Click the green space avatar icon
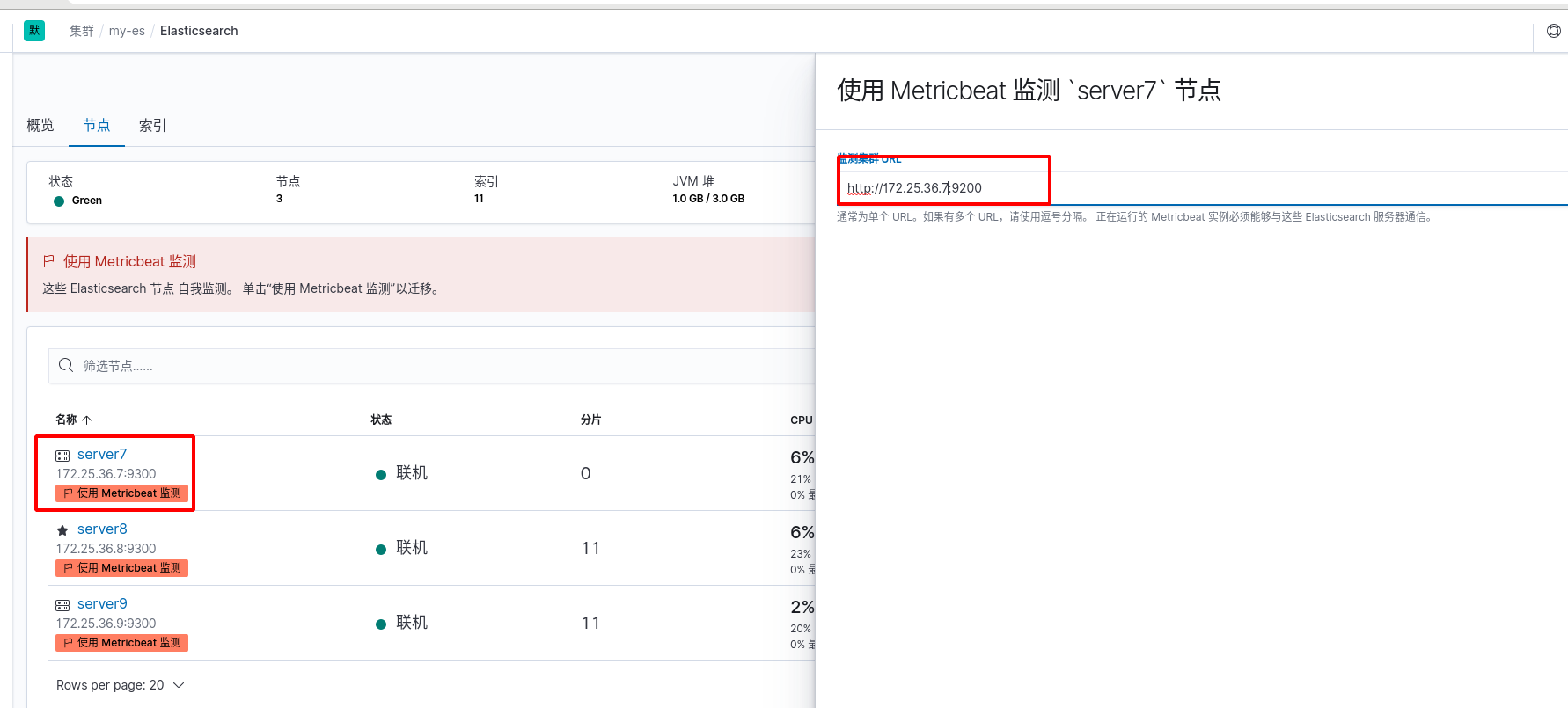Screen dimensions: 1568x708 pos(34,30)
